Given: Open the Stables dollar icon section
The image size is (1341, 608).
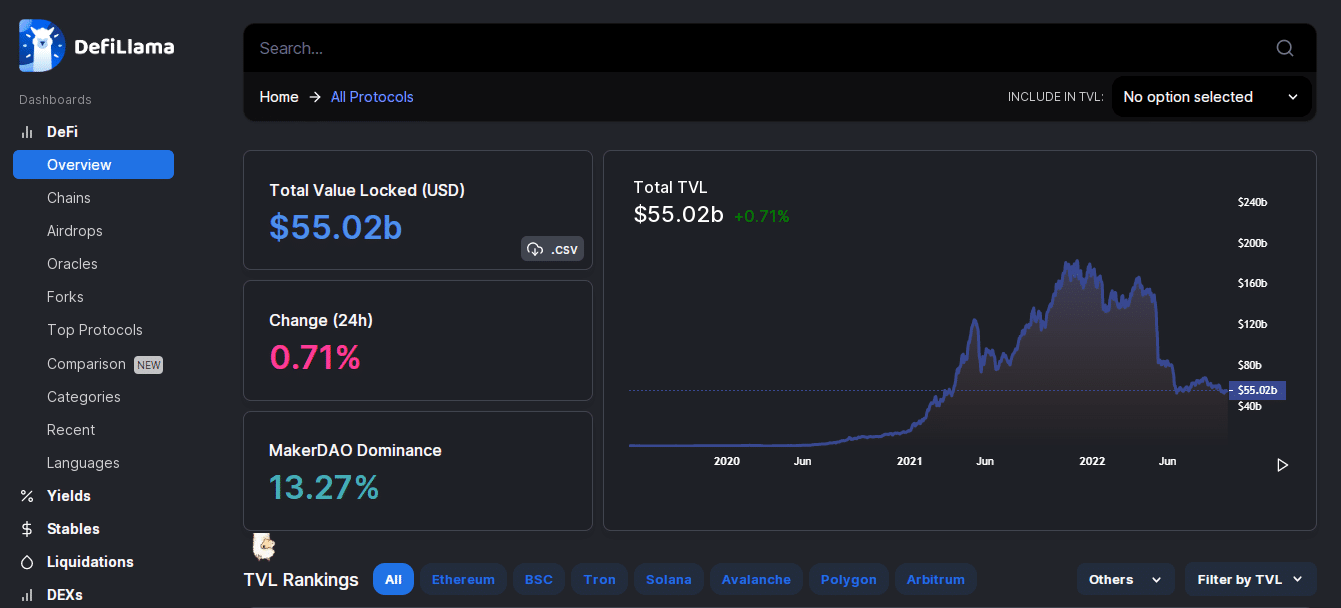Looking at the screenshot, I should tap(27, 529).
